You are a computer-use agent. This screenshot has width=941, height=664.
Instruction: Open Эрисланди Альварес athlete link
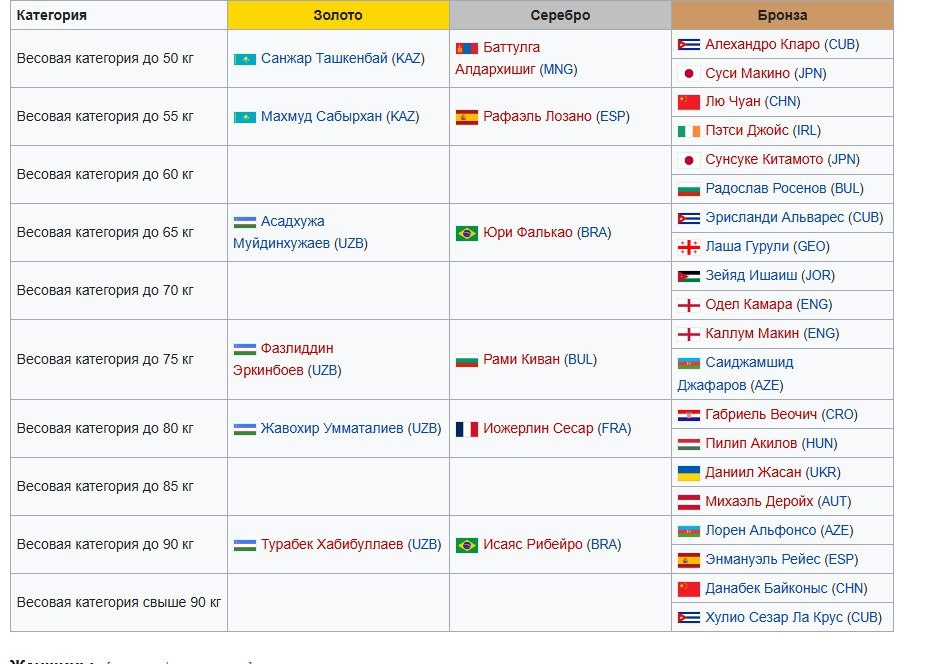pyautogui.click(x=774, y=217)
